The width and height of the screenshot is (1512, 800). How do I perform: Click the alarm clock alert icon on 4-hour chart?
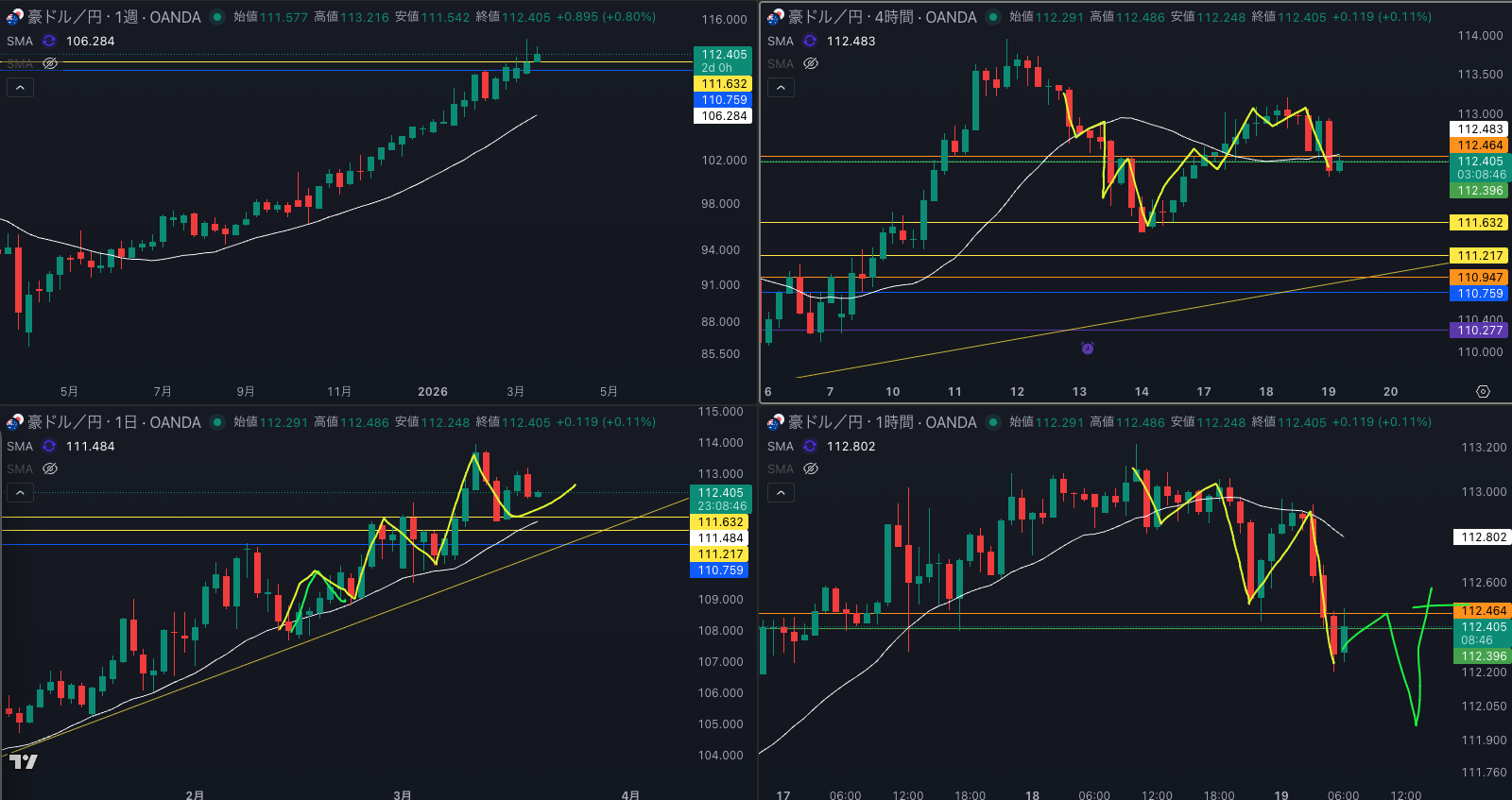pos(1088,349)
